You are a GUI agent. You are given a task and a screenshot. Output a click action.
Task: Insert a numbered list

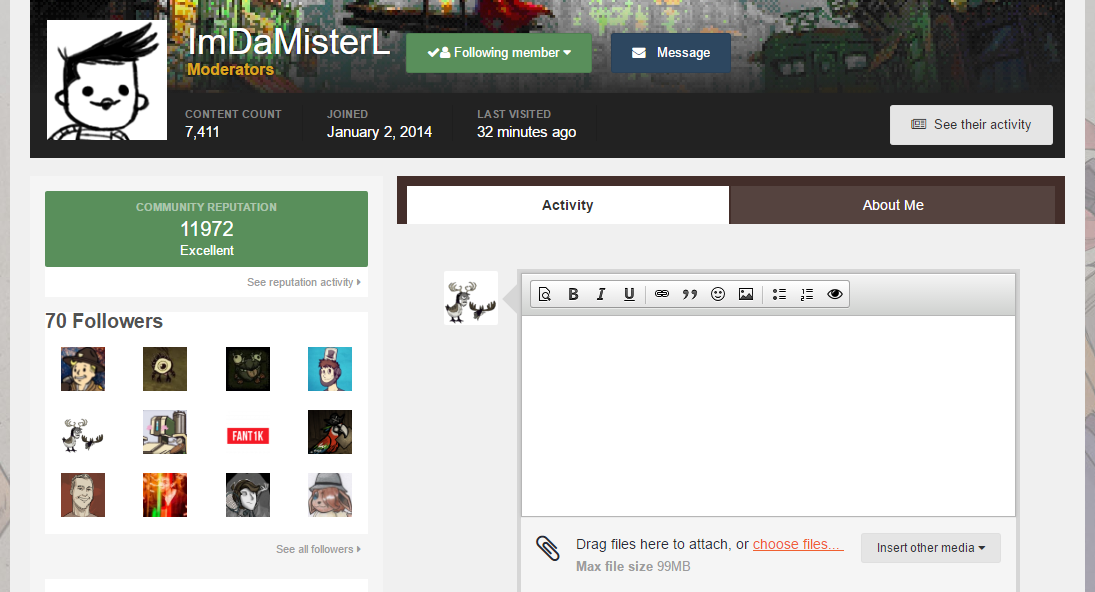807,294
